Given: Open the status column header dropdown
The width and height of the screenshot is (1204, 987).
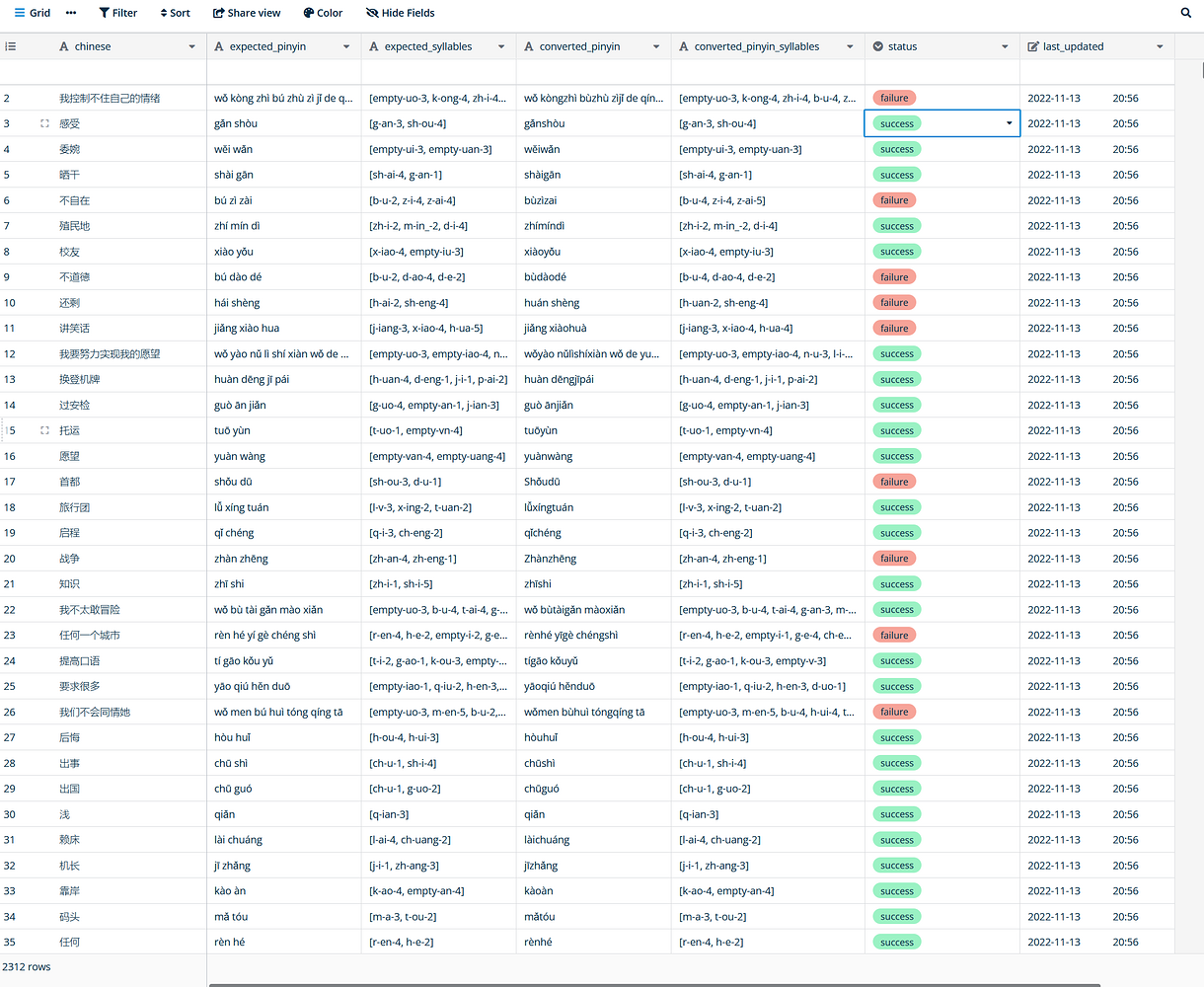Looking at the screenshot, I should tap(1005, 45).
